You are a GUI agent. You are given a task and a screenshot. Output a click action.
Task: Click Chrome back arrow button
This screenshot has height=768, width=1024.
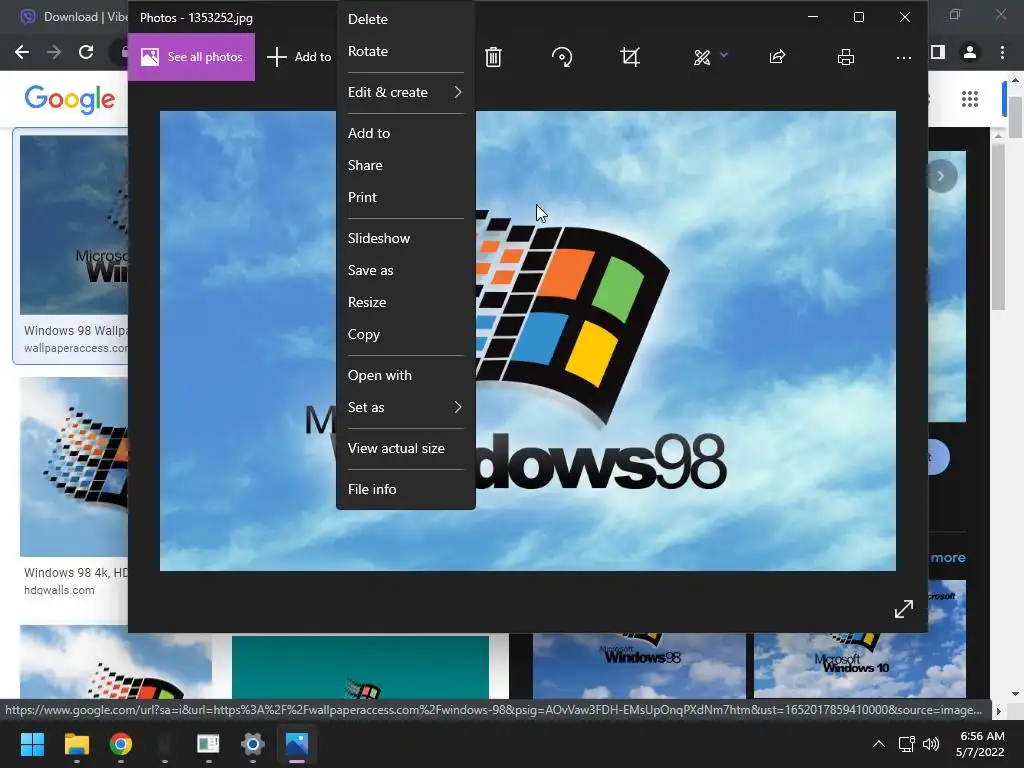tap(22, 52)
